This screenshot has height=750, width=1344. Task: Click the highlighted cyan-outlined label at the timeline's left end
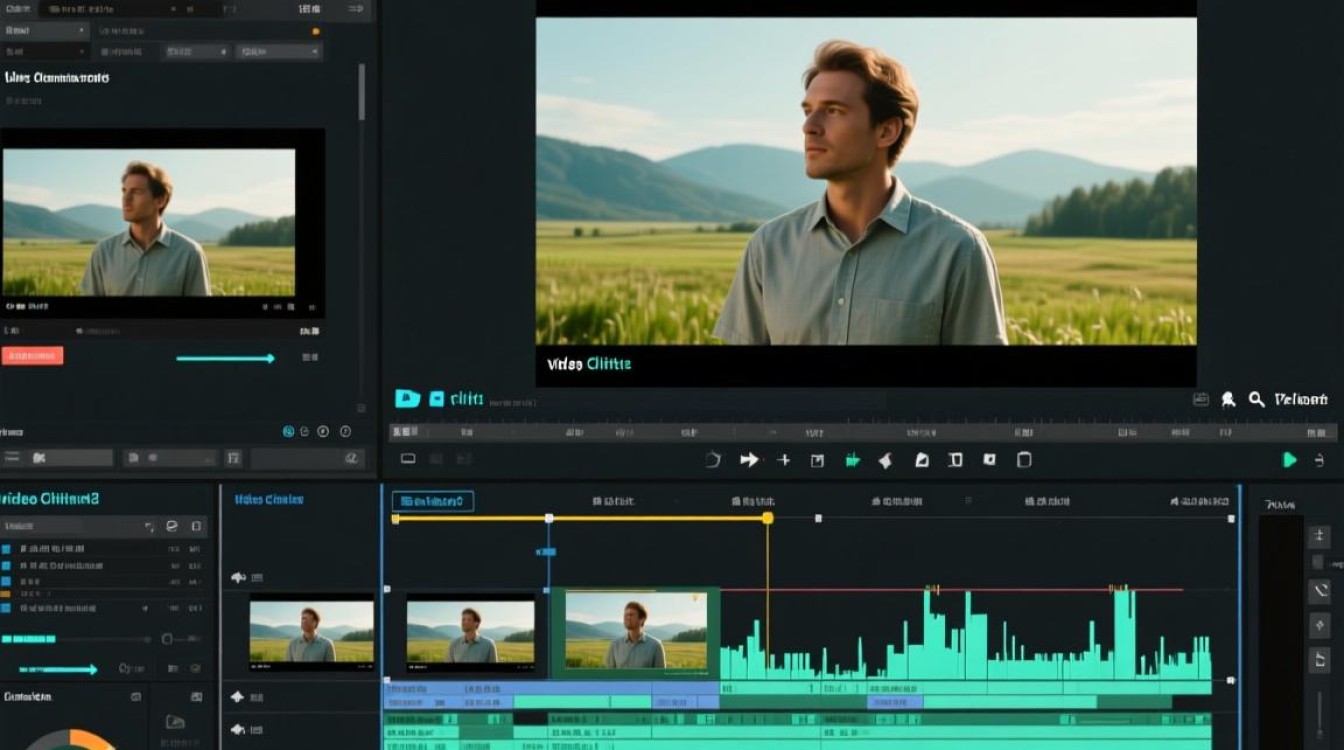click(432, 501)
